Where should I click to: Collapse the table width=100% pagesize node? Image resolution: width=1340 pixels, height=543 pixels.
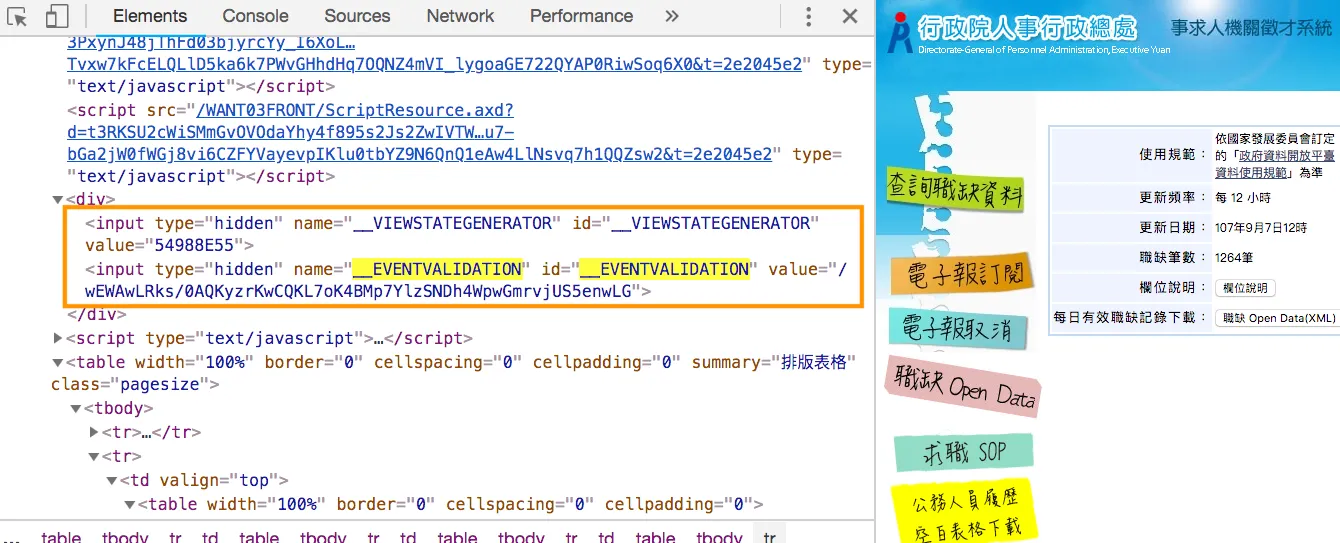tap(58, 362)
